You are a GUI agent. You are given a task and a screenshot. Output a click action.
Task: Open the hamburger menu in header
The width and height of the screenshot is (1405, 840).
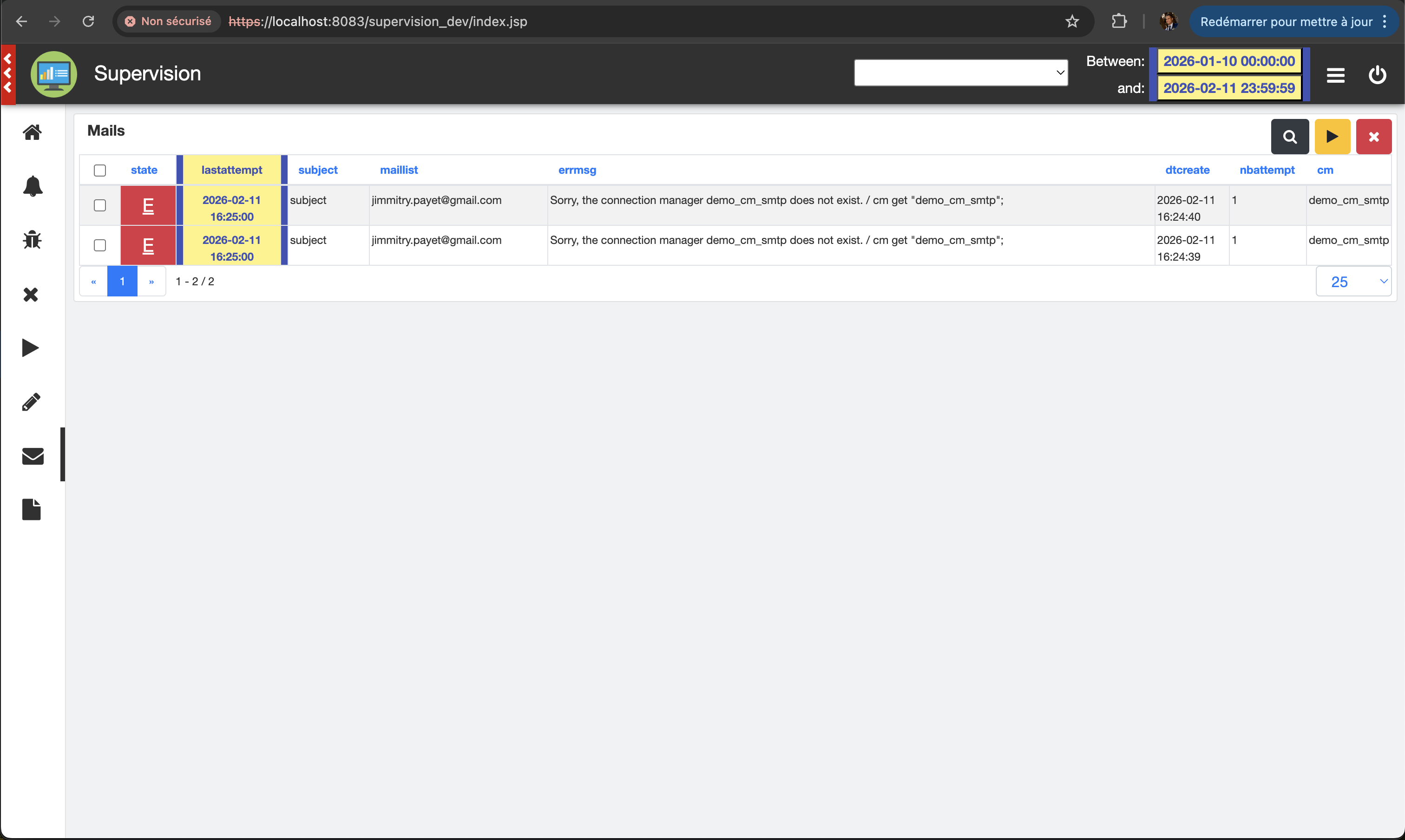coord(1335,75)
